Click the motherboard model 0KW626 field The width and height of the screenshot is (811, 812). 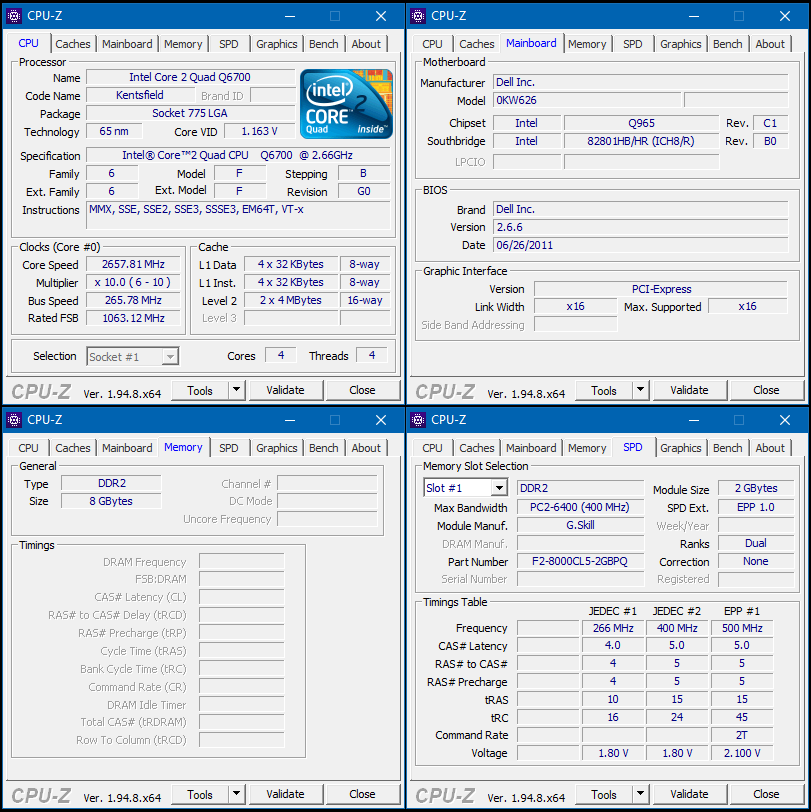click(x=587, y=100)
